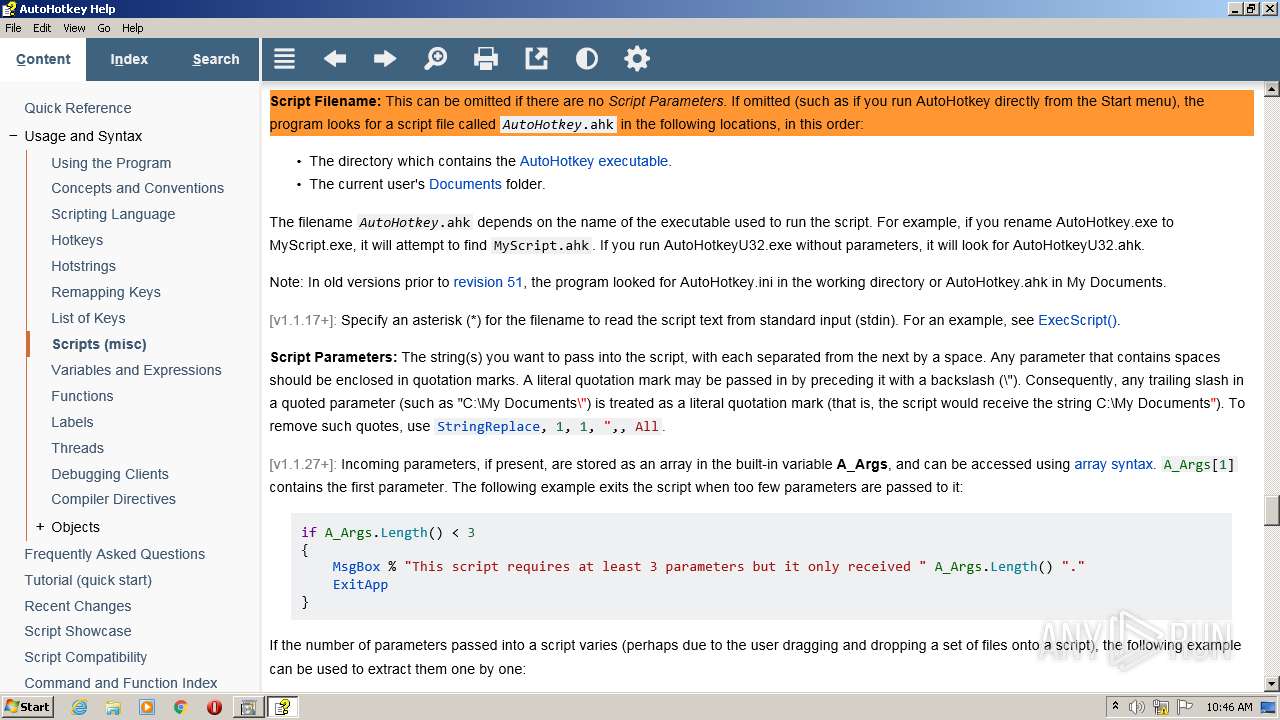Open Command and Function Index

(121, 683)
